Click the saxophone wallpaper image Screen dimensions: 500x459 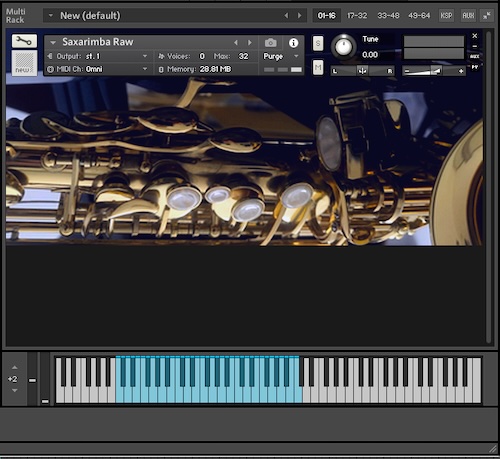pos(244,162)
